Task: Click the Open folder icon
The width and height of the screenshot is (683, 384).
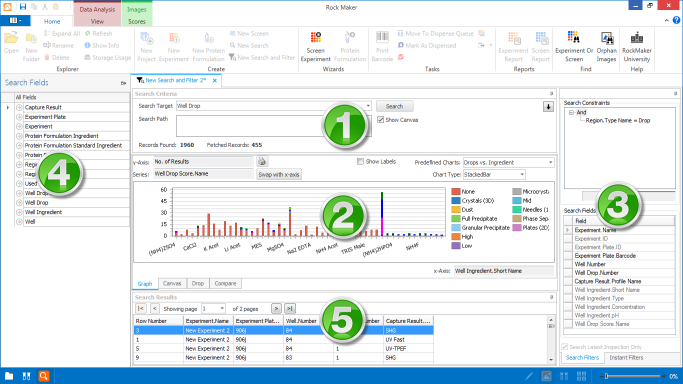Action: [x=11, y=38]
